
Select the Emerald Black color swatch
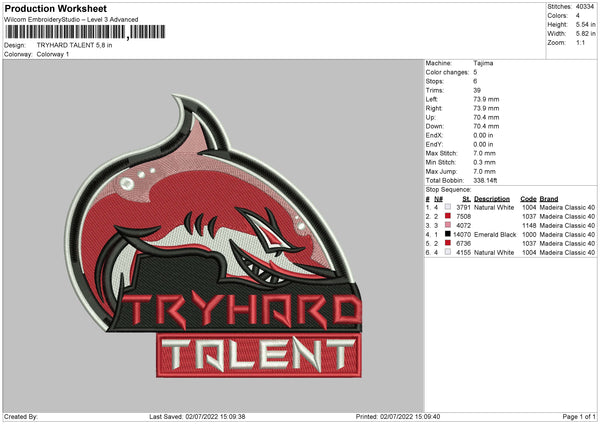pyautogui.click(x=447, y=234)
